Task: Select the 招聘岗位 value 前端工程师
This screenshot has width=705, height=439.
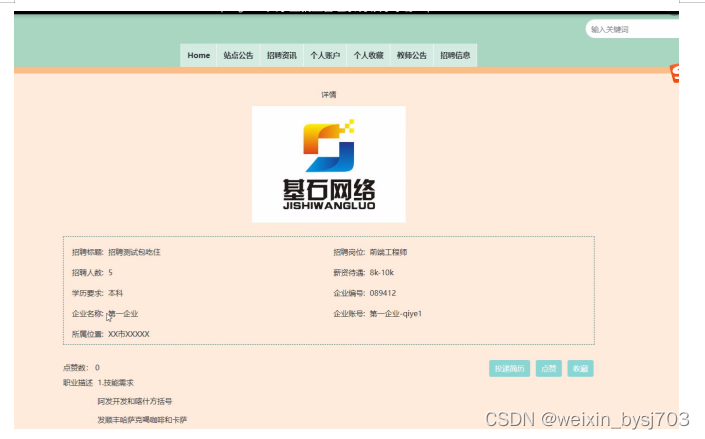Action: coord(388,252)
